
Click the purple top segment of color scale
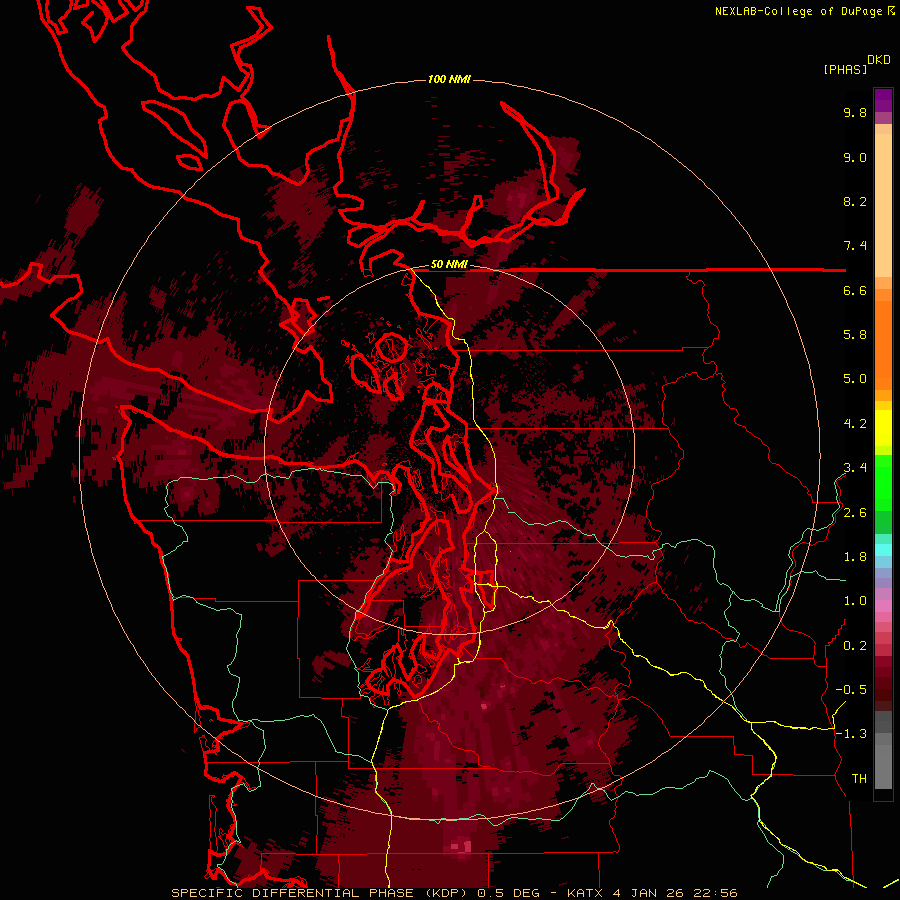(x=883, y=100)
